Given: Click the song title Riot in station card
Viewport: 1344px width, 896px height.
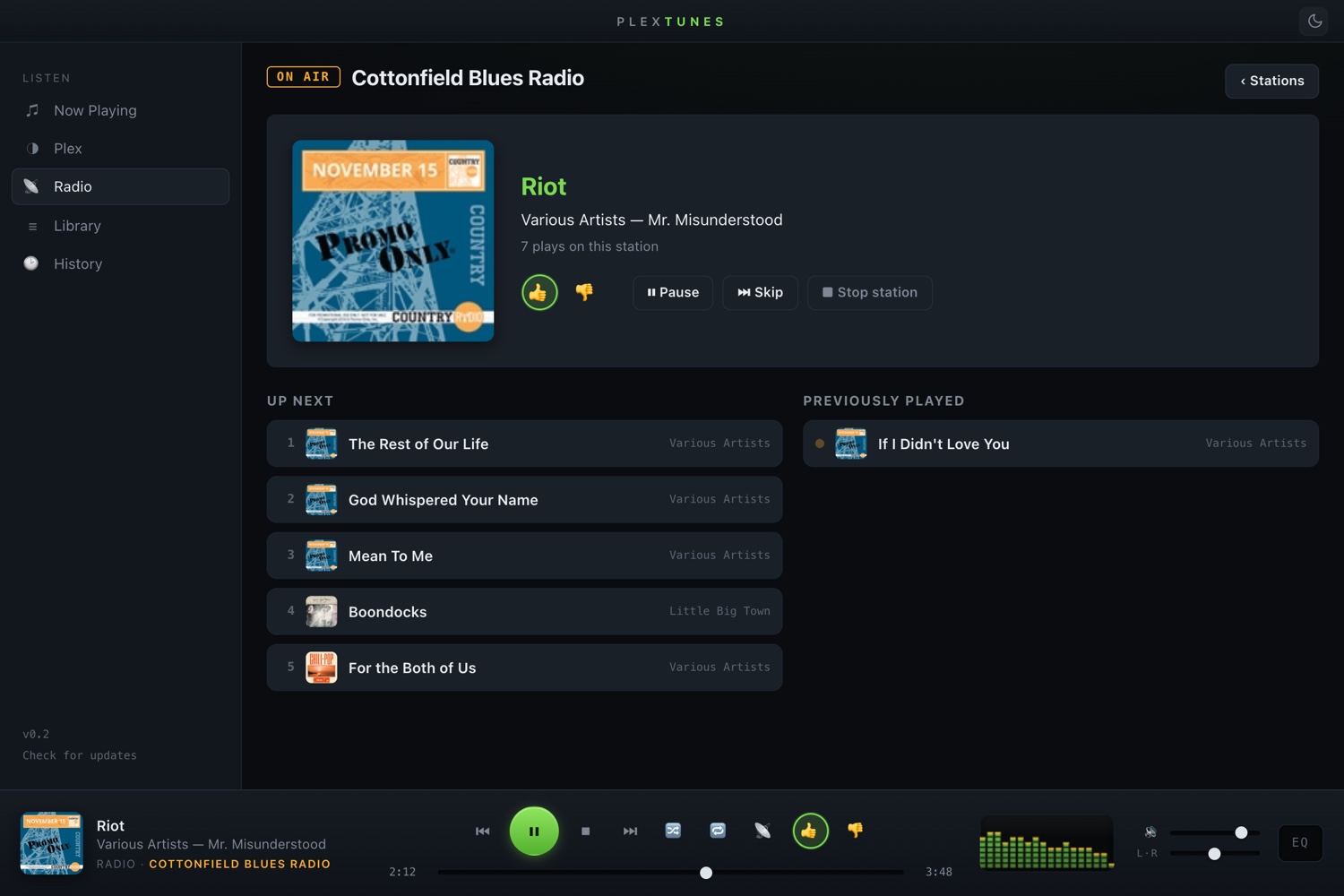Looking at the screenshot, I should click(544, 186).
